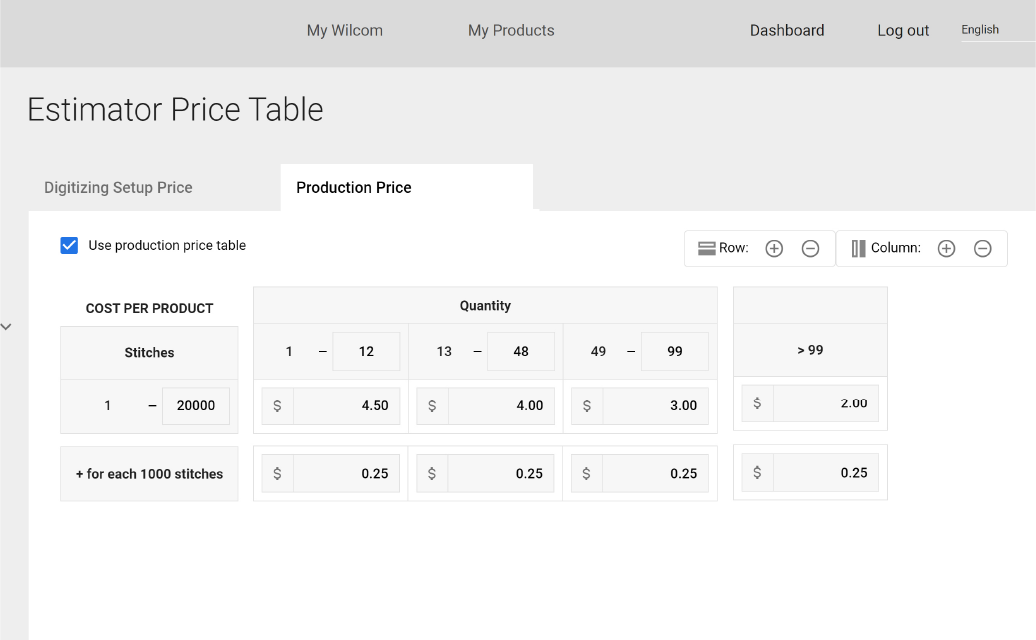Screen dimensions: 1036x640
Task: Click the dollar sign in the >99 price field
Action: [x=757, y=403]
